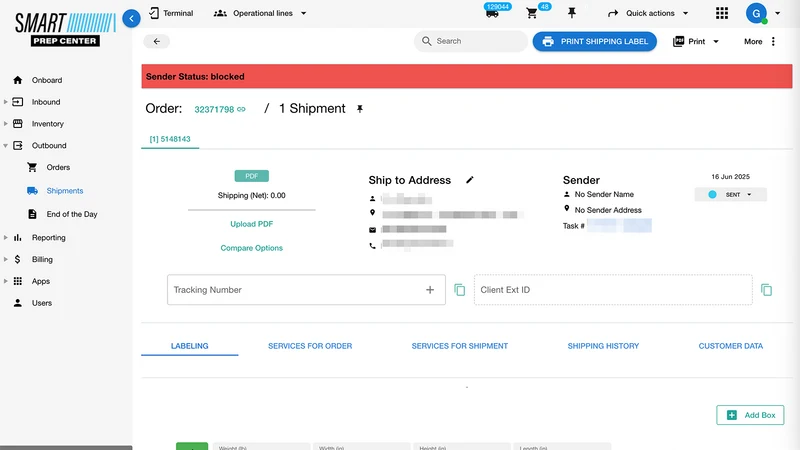Image resolution: width=800 pixels, height=450 pixels.
Task: Open End of the Day page
Action: [x=71, y=214]
